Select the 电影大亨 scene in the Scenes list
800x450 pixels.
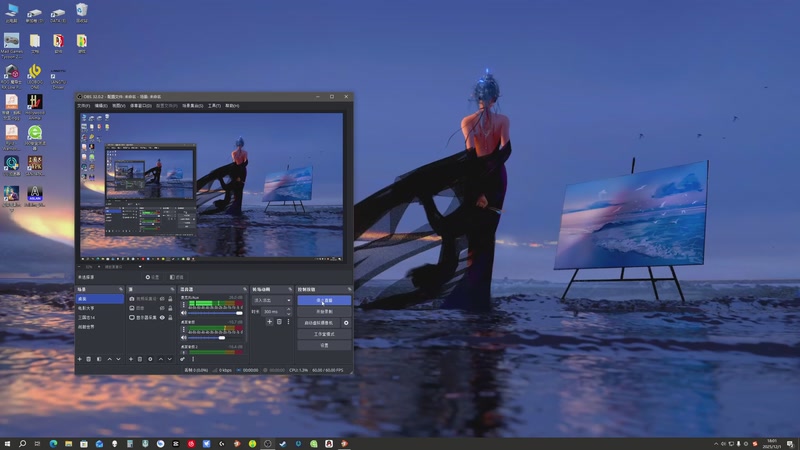pos(100,308)
